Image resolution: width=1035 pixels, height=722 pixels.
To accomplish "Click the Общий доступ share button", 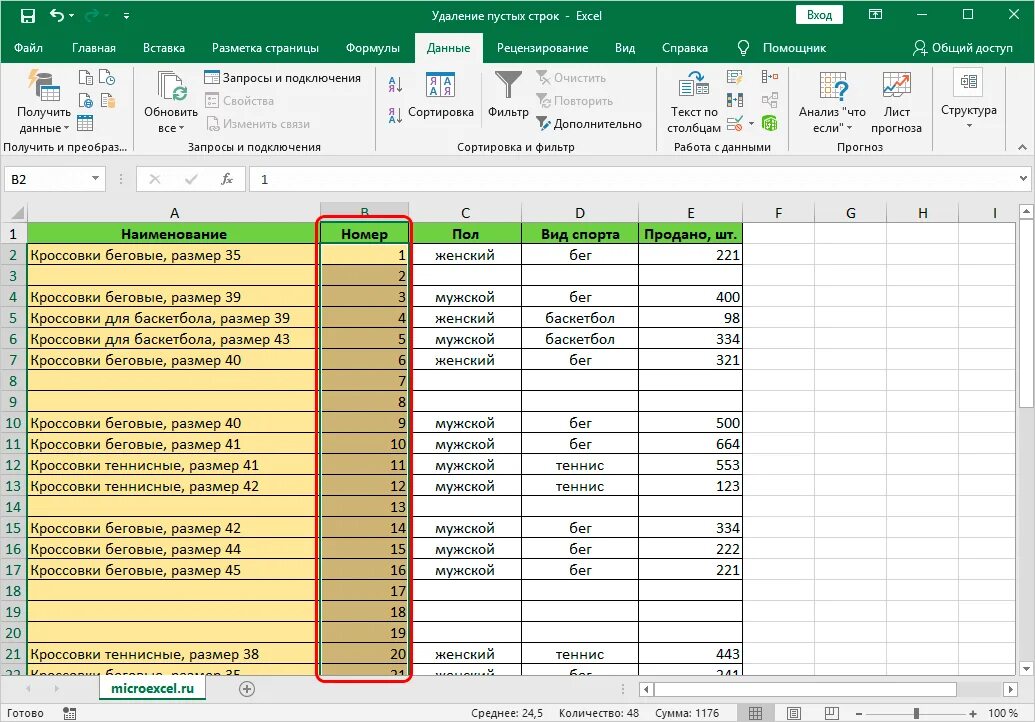I will (962, 48).
